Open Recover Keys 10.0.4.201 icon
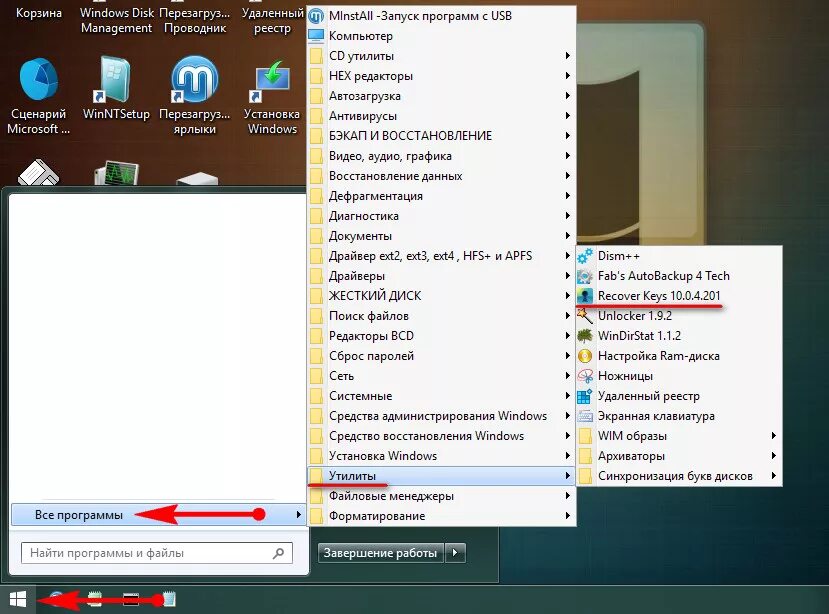Image resolution: width=829 pixels, height=614 pixels. [x=585, y=296]
